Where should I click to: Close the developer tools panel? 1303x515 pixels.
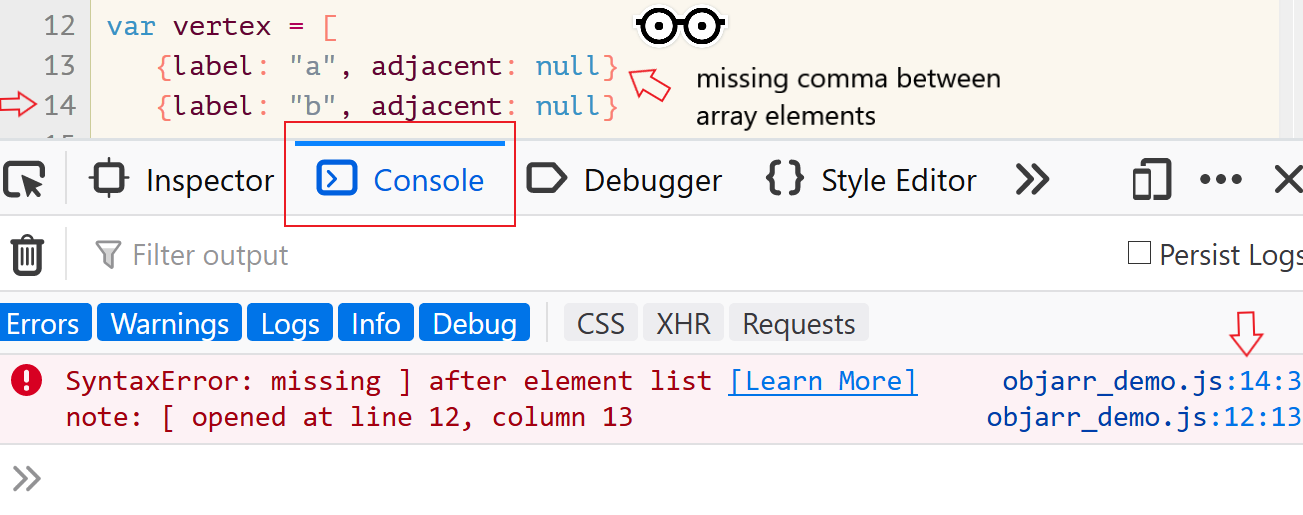[x=1288, y=180]
